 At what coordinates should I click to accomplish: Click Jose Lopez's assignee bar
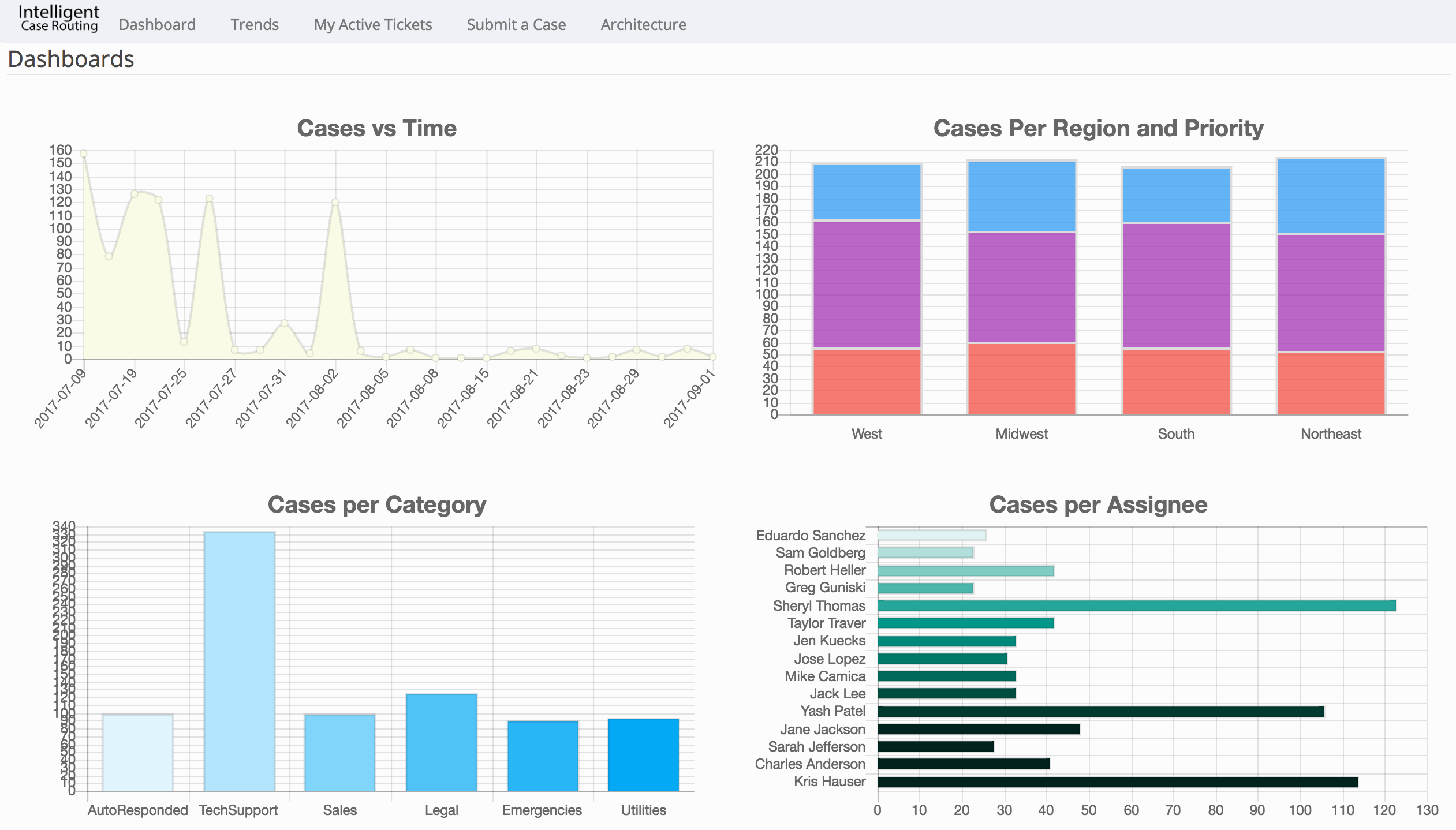pos(942,659)
